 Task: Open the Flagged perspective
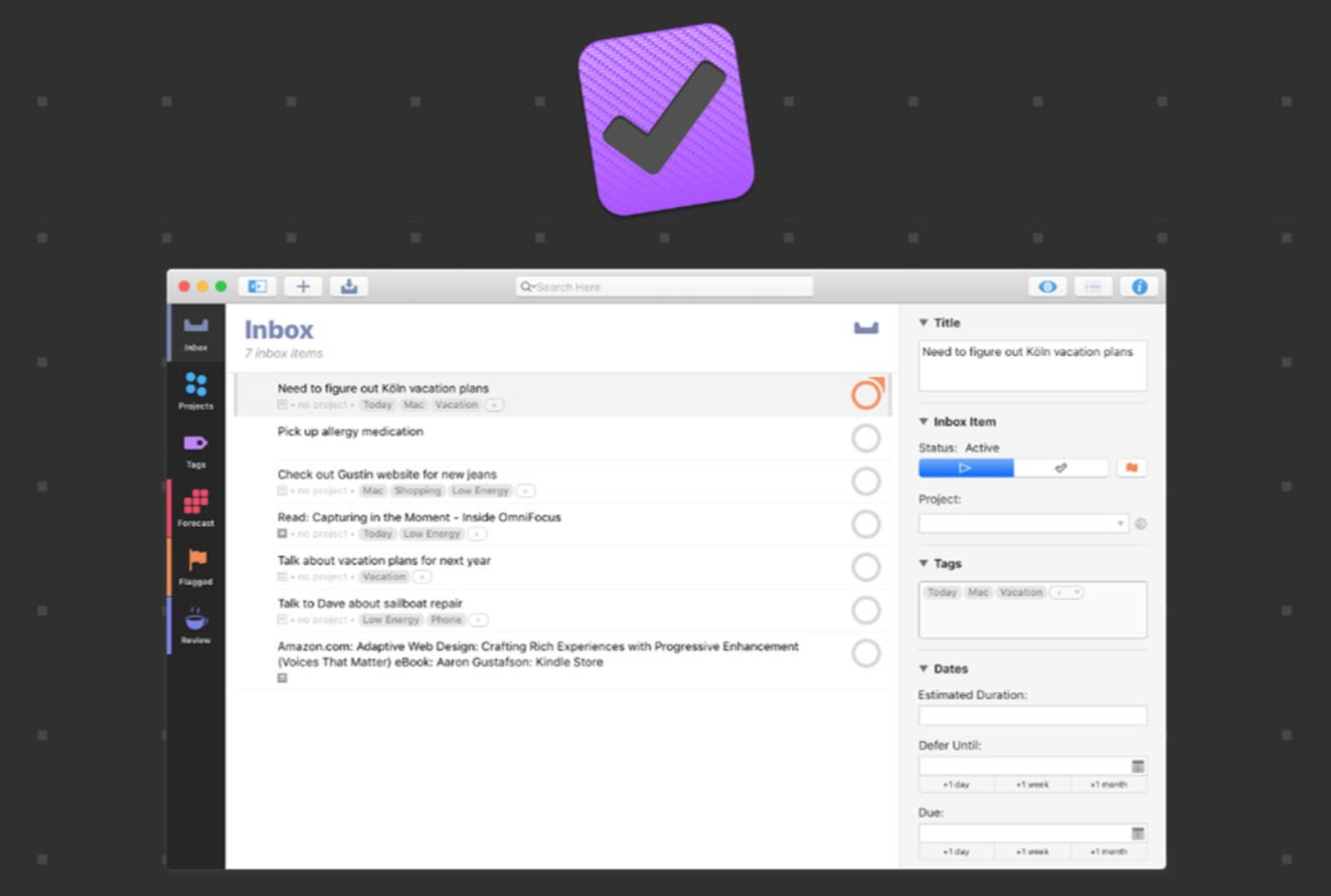196,567
